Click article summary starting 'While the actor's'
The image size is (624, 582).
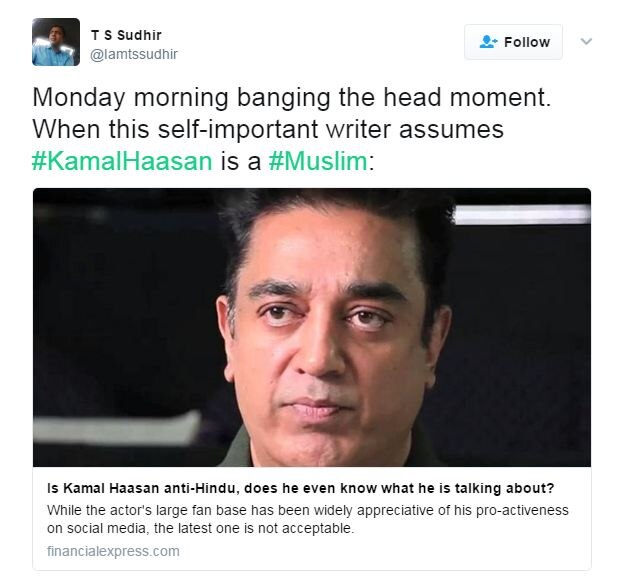click(x=308, y=519)
